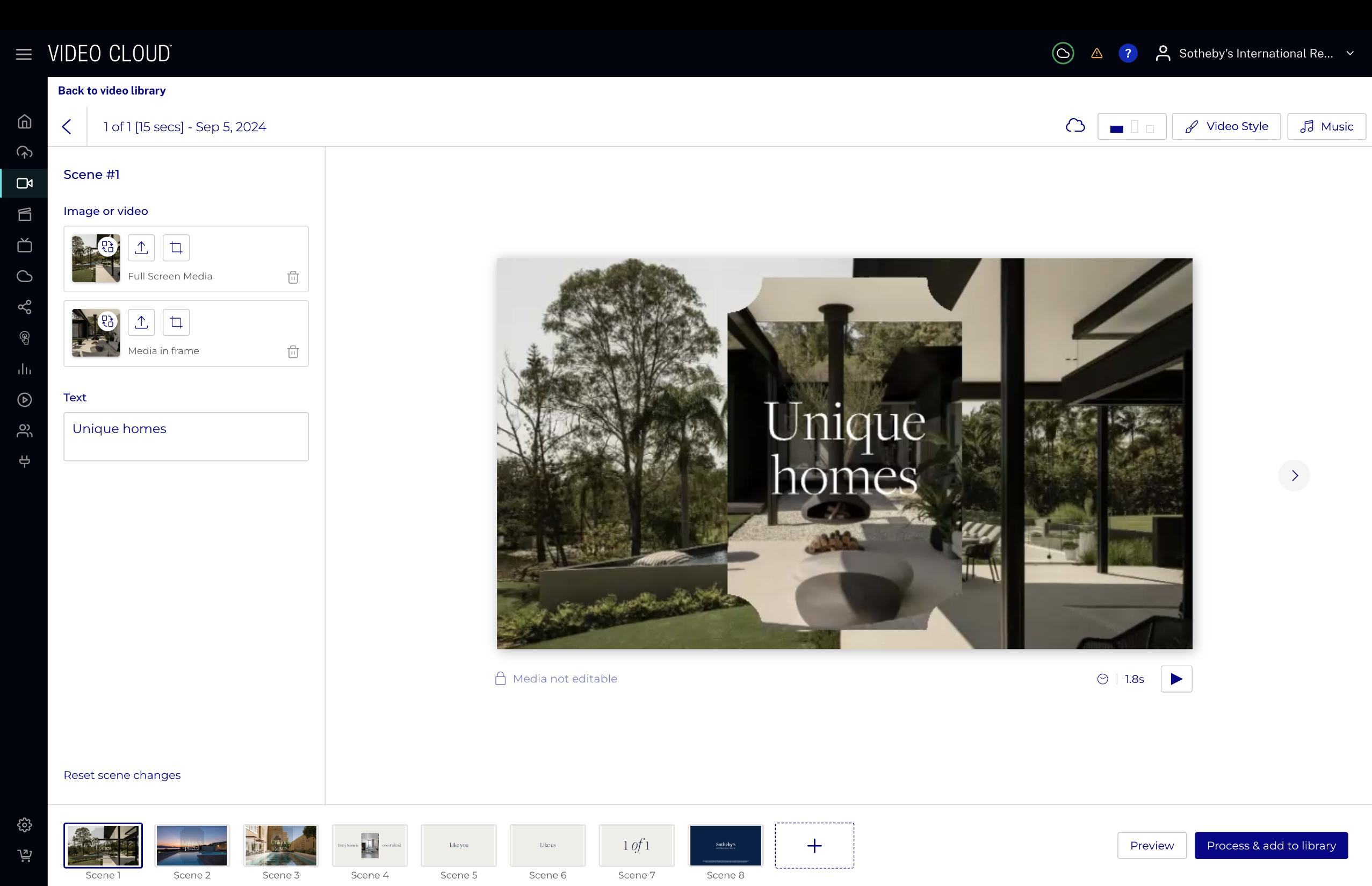Delete the Full Screen Media item
Image resolution: width=1372 pixels, height=886 pixels.
[x=293, y=277]
